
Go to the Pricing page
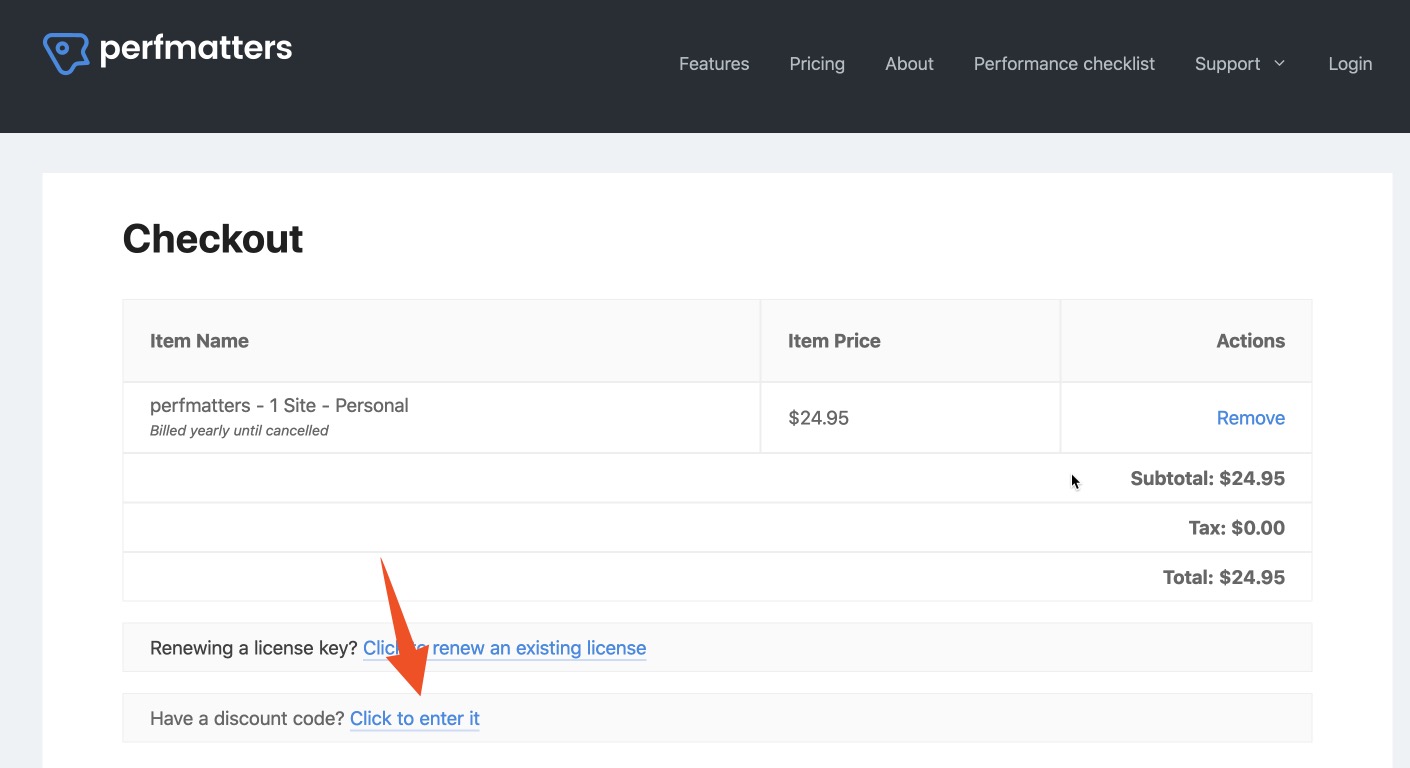[x=816, y=64]
